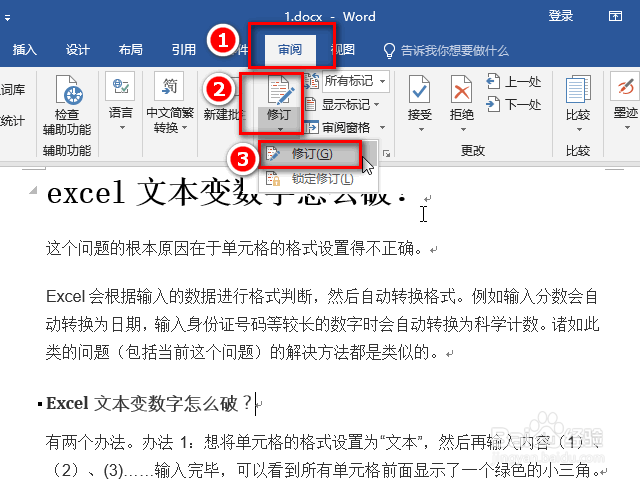Expand the 语言 dropdown arrow
Image resolution: width=640 pixels, height=480 pixels.
coord(122,128)
